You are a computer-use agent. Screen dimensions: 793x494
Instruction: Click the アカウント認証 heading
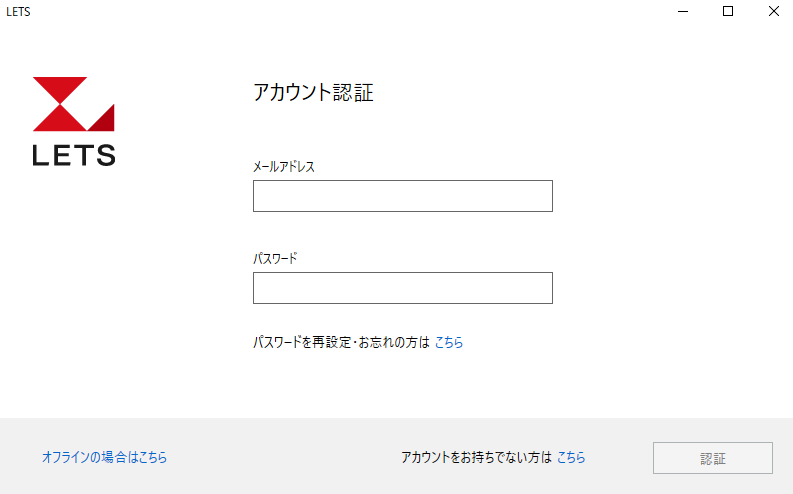313,93
